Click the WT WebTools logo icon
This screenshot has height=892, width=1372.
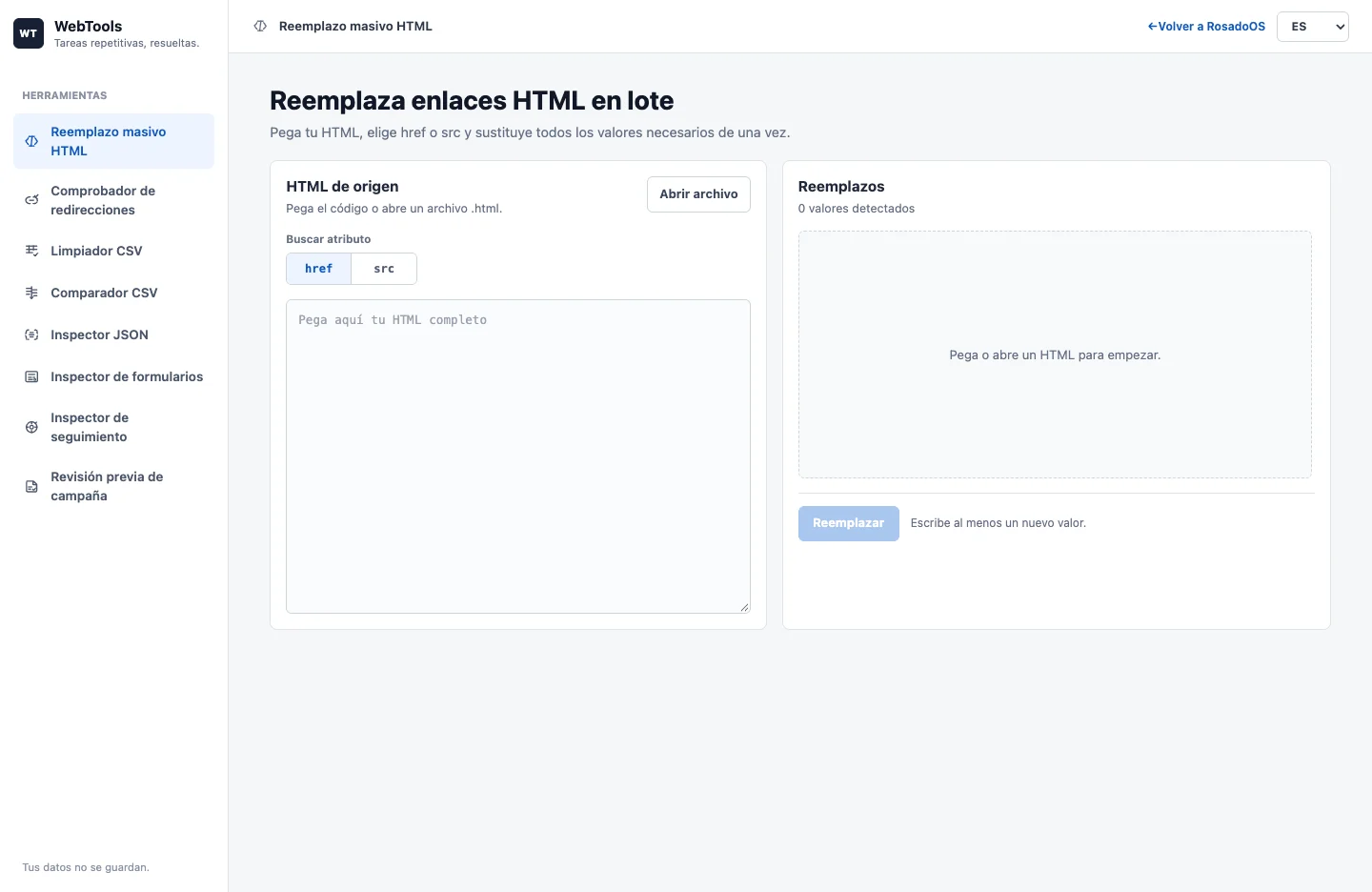pos(29,33)
